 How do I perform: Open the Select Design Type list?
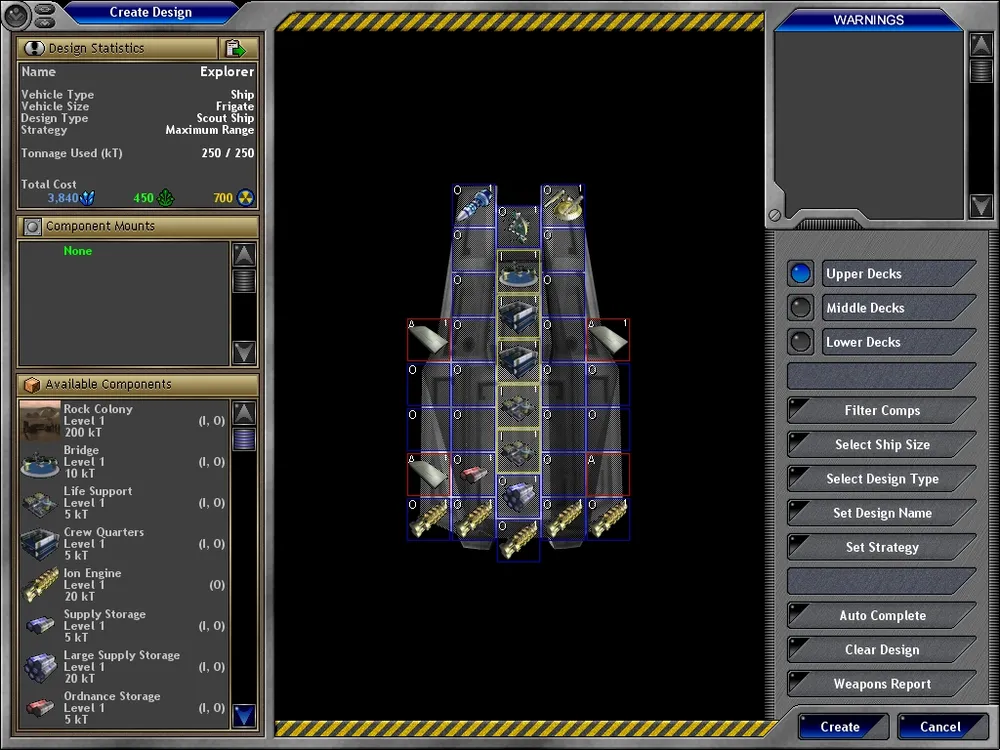pos(881,479)
